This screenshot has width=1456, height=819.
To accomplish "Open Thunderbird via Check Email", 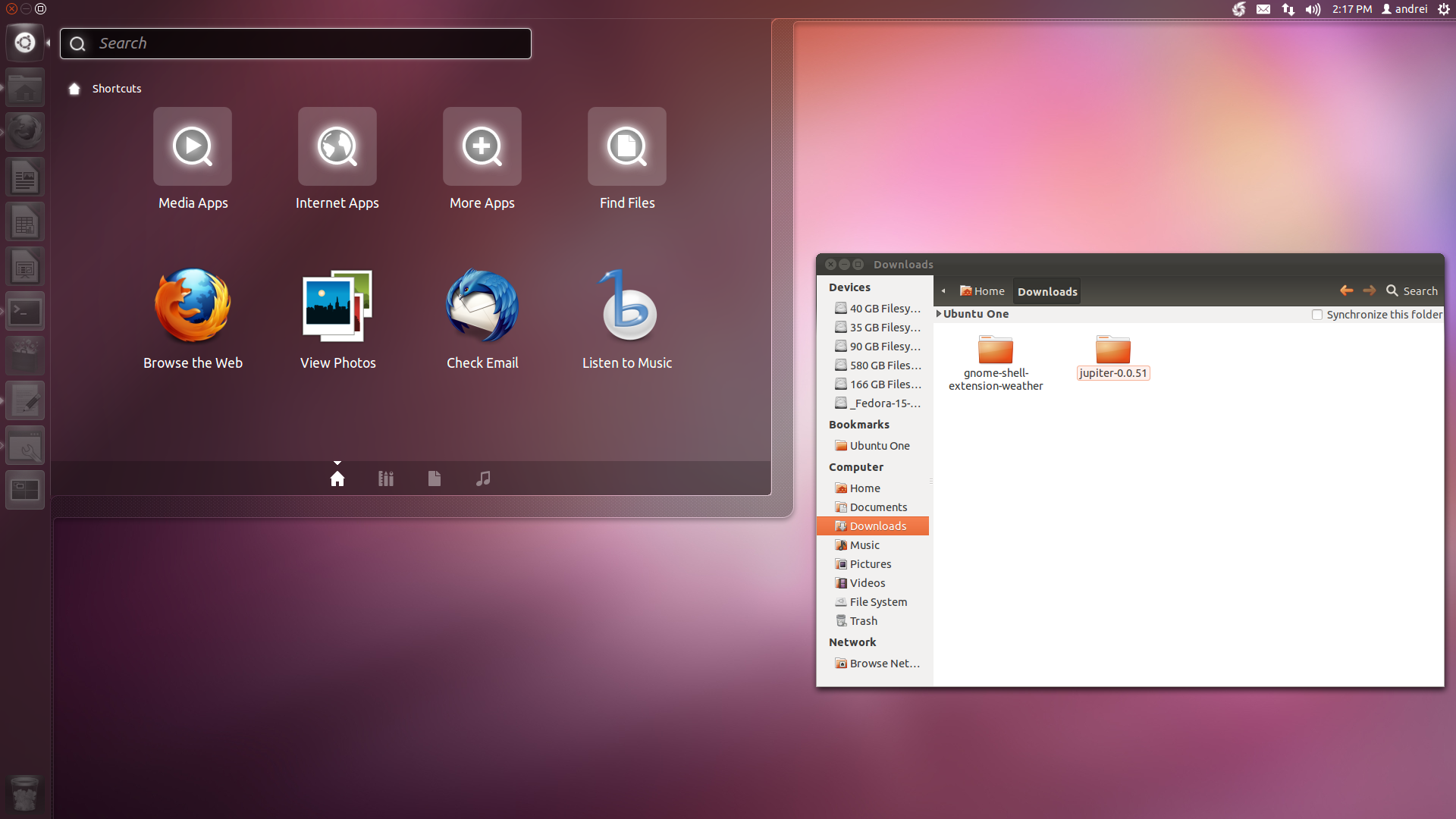I will (482, 306).
